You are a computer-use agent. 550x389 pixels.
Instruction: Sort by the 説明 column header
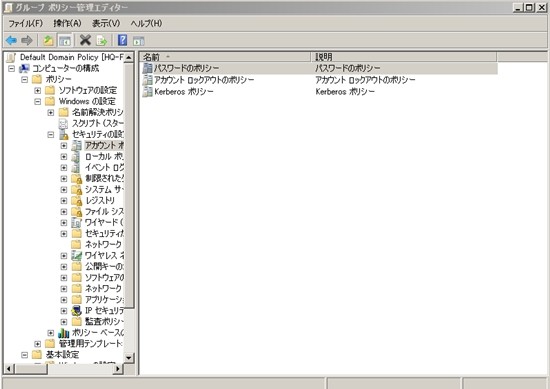click(x=404, y=57)
